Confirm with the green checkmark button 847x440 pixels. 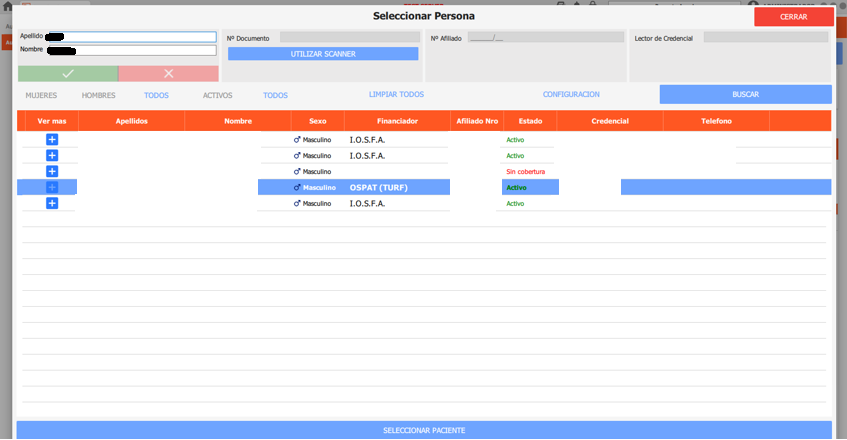pyautogui.click(x=68, y=73)
